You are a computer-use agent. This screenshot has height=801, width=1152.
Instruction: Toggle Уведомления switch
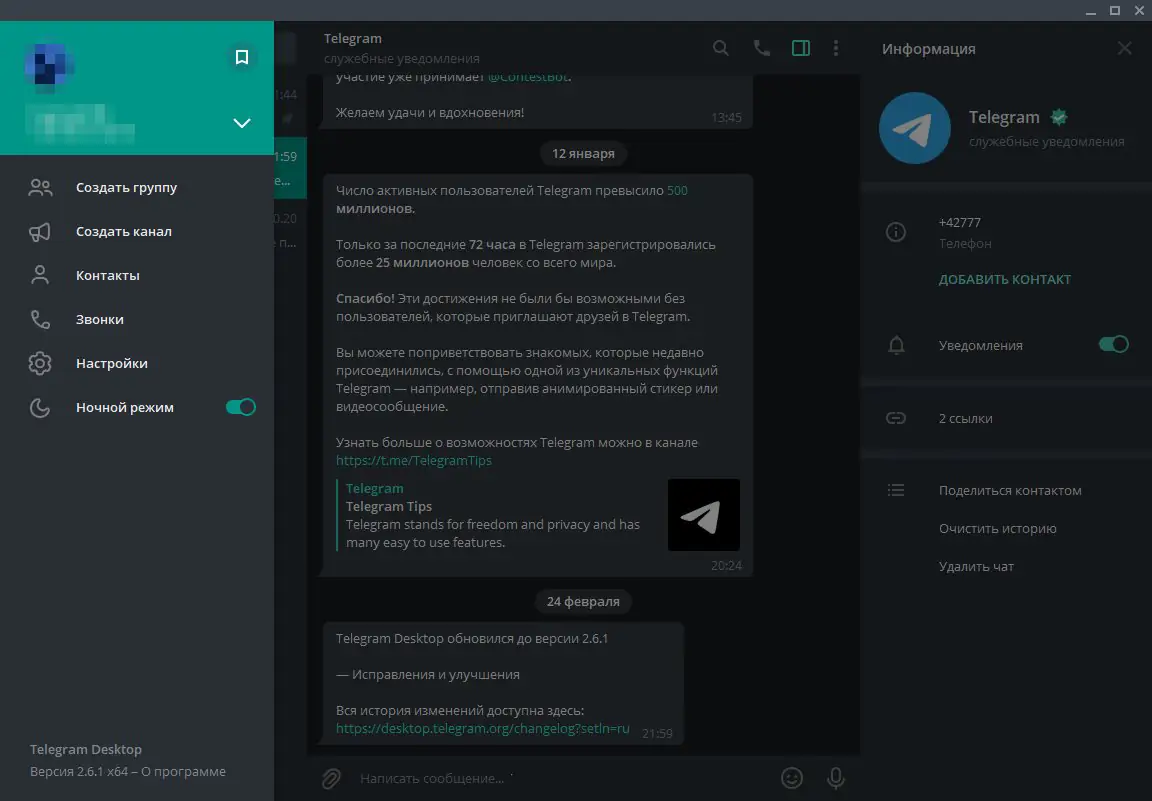coord(1113,345)
